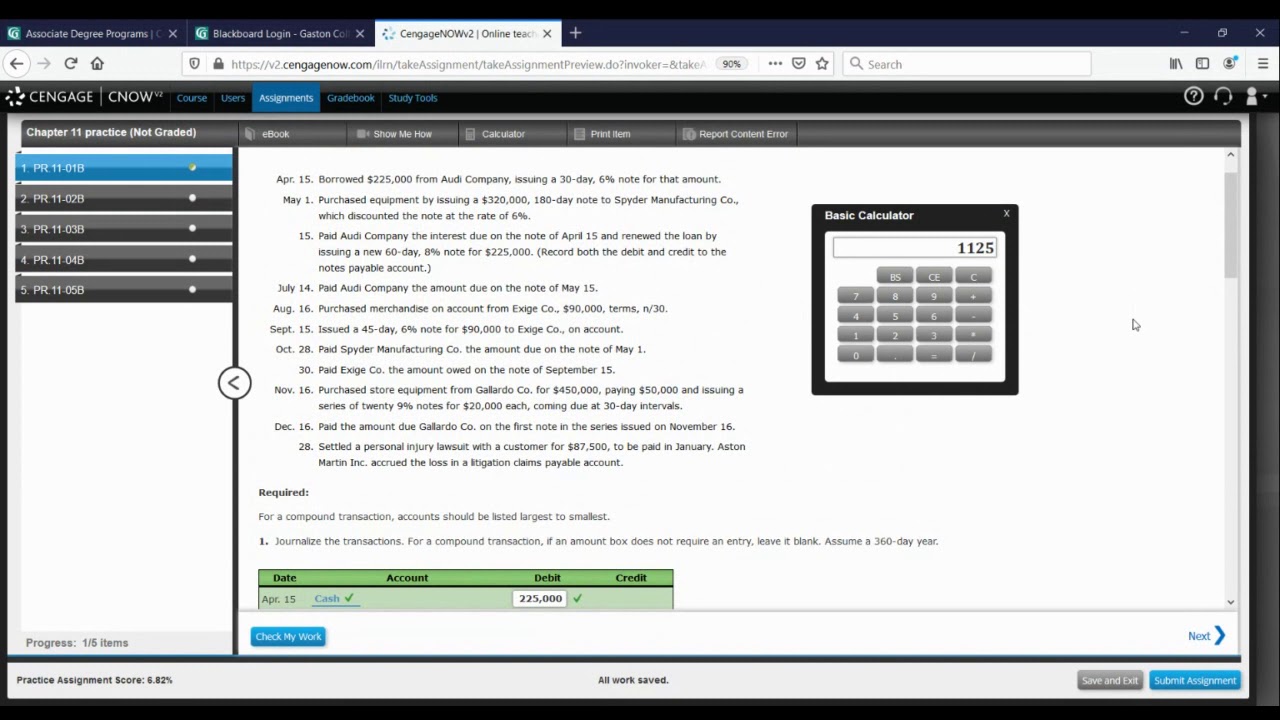Screen dimensions: 1280x720
Task: Open the browser home page icon
Action: 97,64
